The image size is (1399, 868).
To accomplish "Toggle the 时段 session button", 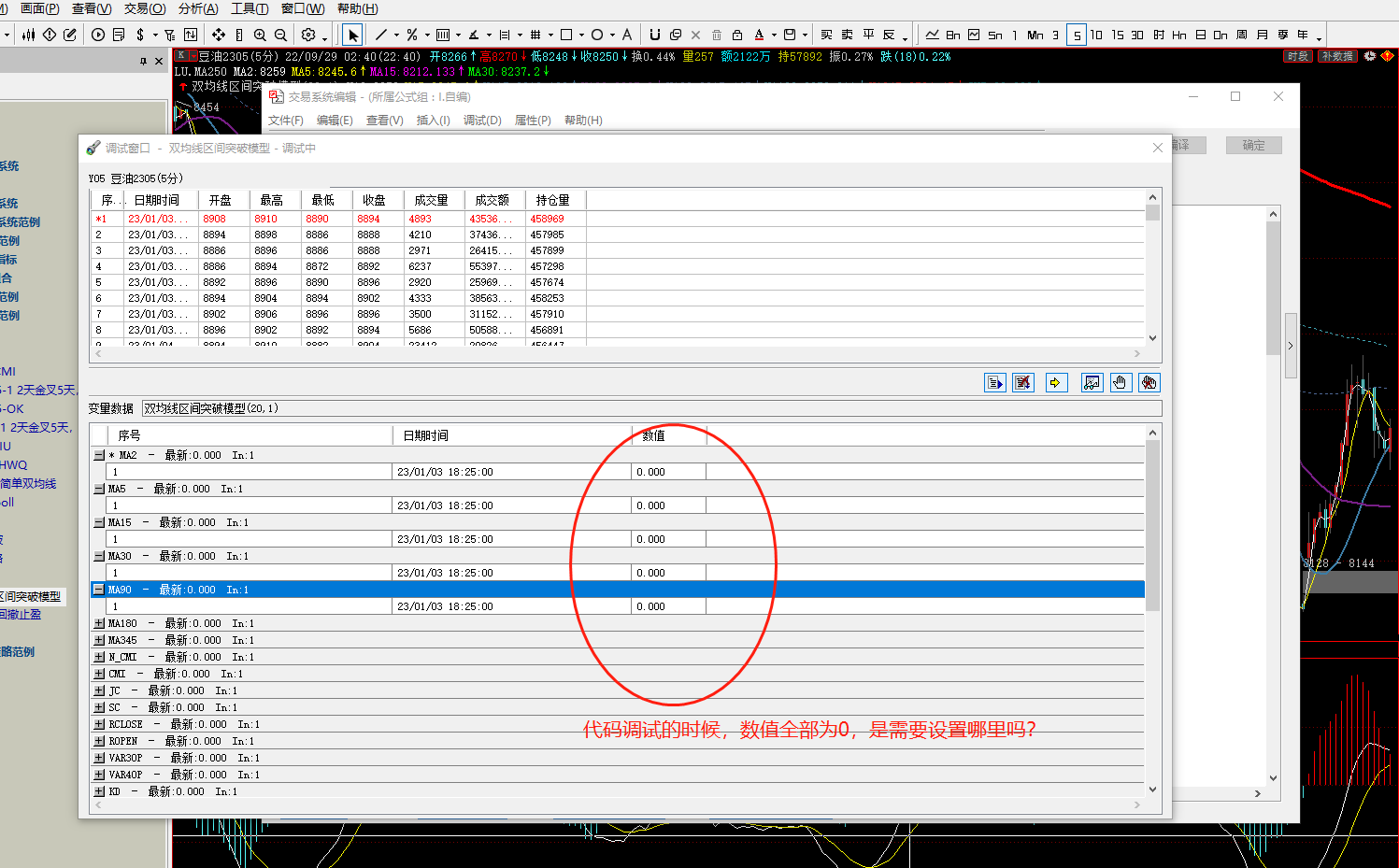I will pos(1297,56).
